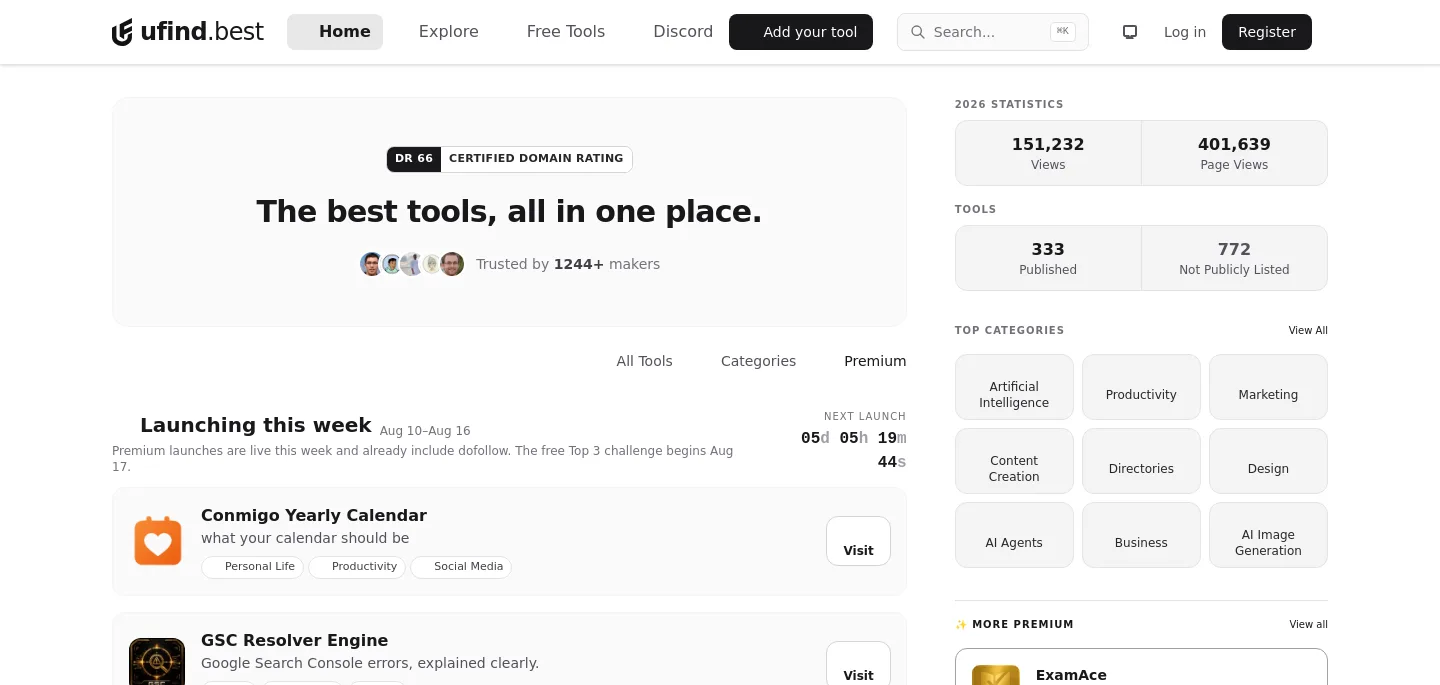Select the All Tools tab
1440x685 pixels.
(645, 361)
